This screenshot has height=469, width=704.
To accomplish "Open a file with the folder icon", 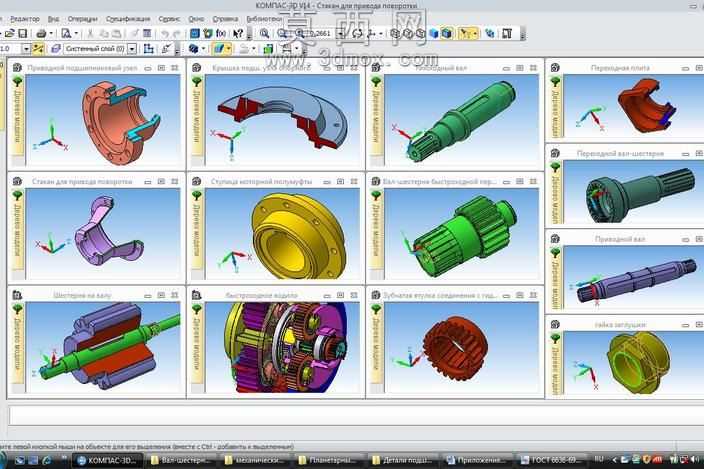I will point(9,33).
